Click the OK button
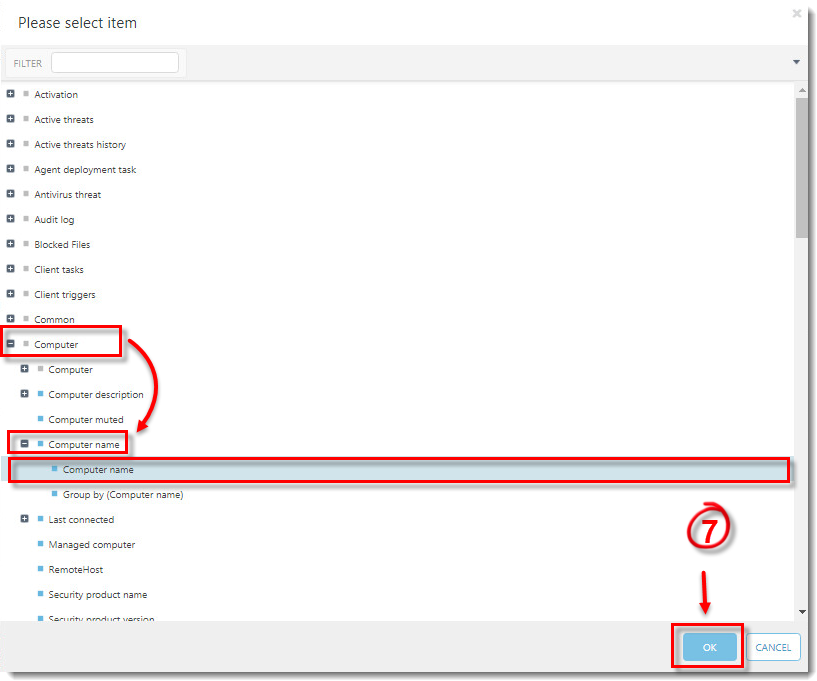This screenshot has height=681, width=817. (710, 647)
